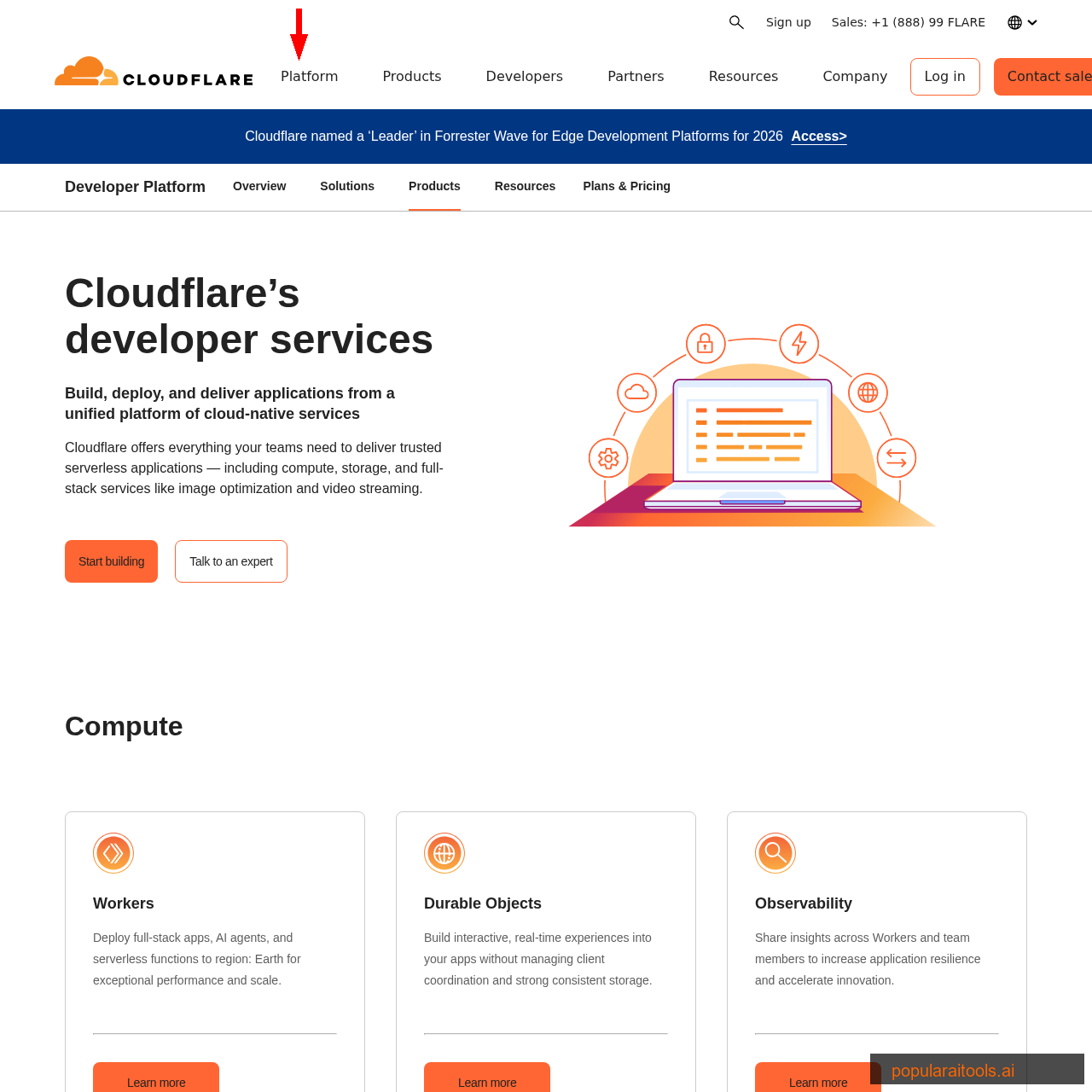Open the Access link in the banner

pos(818,136)
